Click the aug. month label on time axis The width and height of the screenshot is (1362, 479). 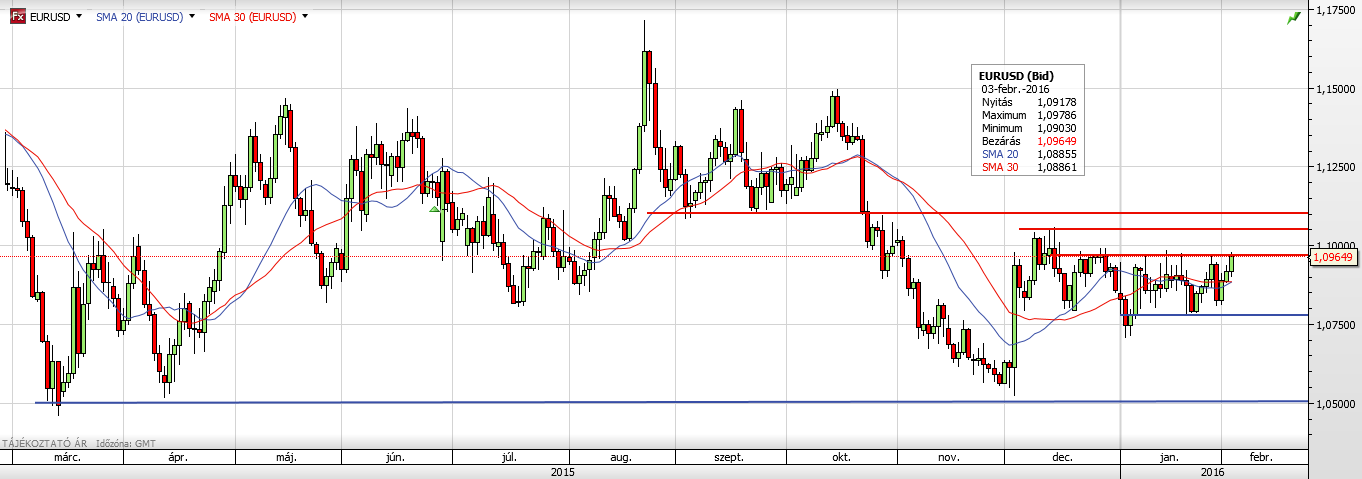click(x=620, y=457)
